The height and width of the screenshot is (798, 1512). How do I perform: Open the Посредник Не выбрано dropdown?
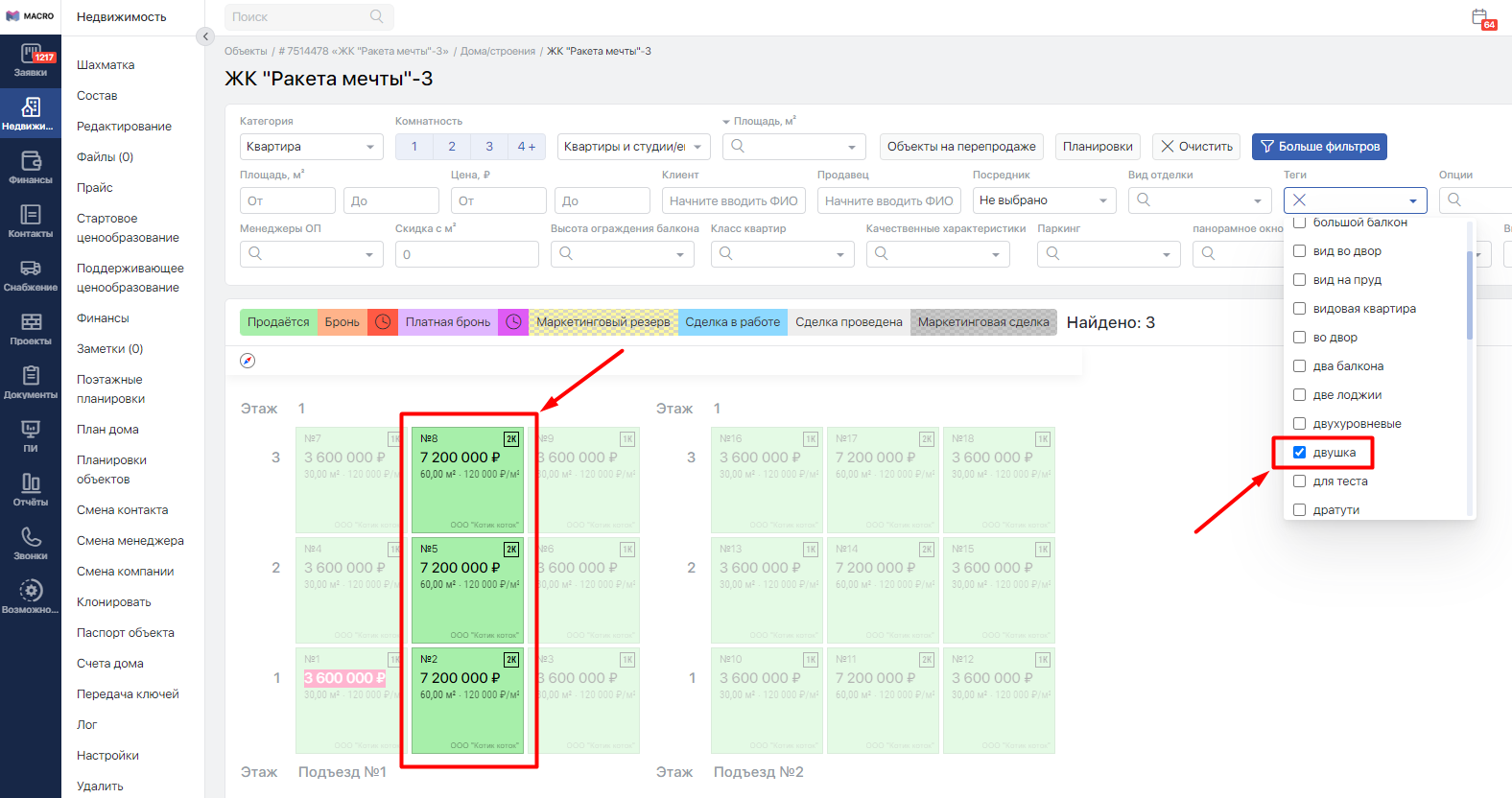(1045, 200)
